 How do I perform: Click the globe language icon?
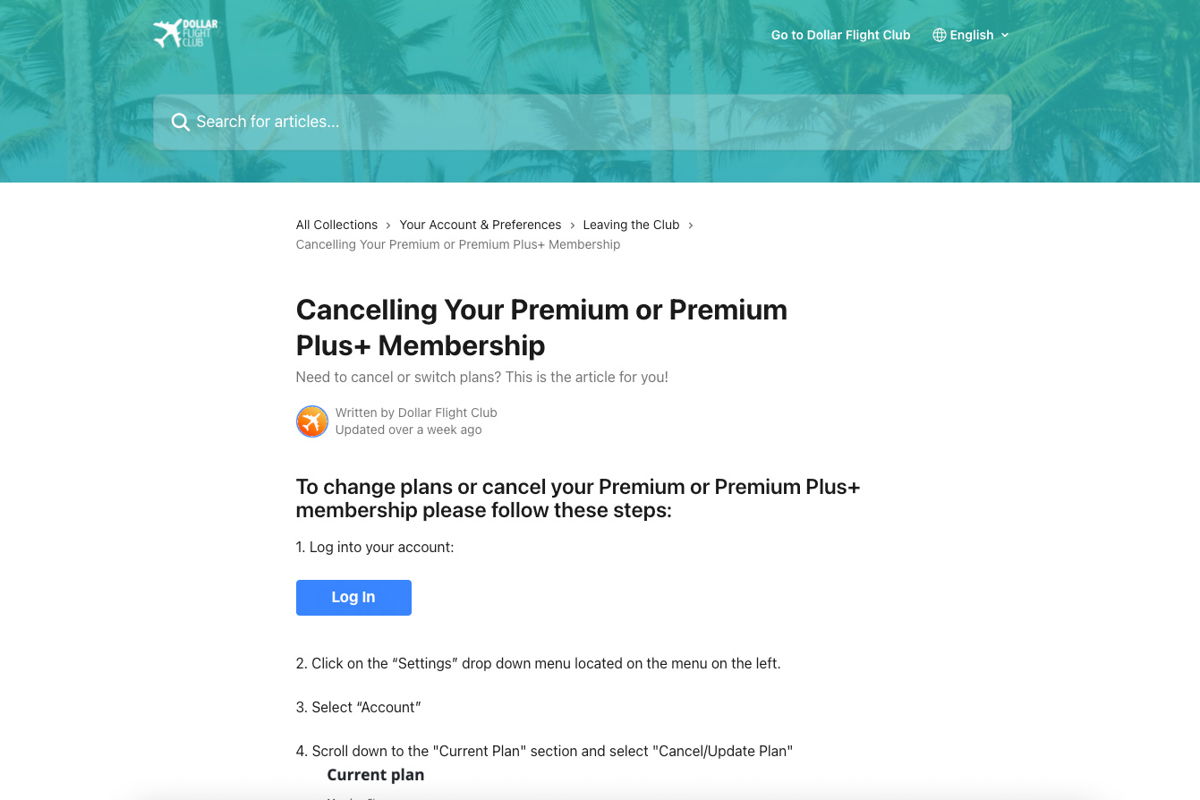[939, 35]
